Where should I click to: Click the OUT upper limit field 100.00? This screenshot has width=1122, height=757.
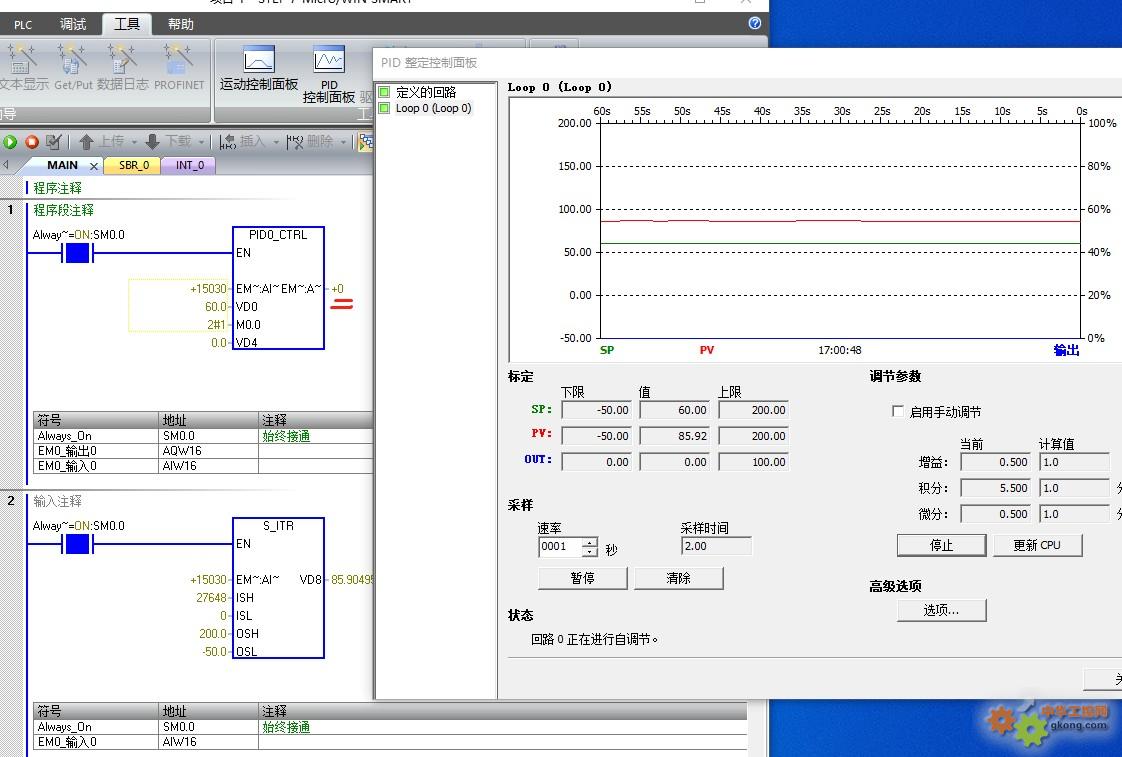coord(753,462)
